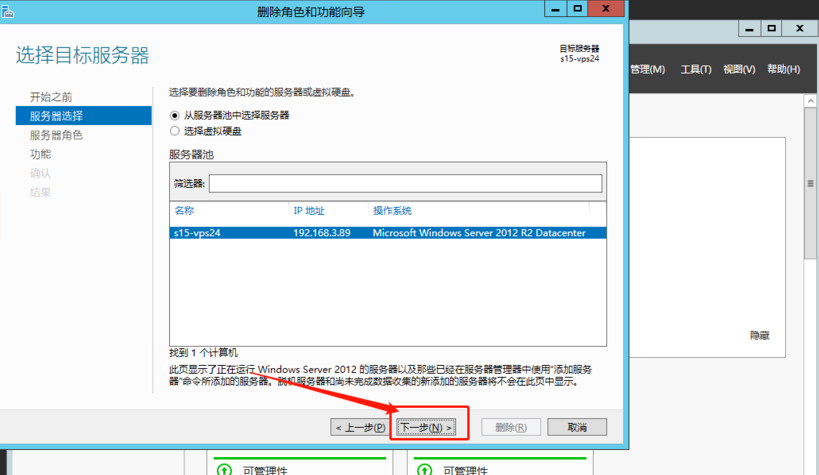
Task: Open 管理(M) menu in Server Manager
Action: pos(647,69)
